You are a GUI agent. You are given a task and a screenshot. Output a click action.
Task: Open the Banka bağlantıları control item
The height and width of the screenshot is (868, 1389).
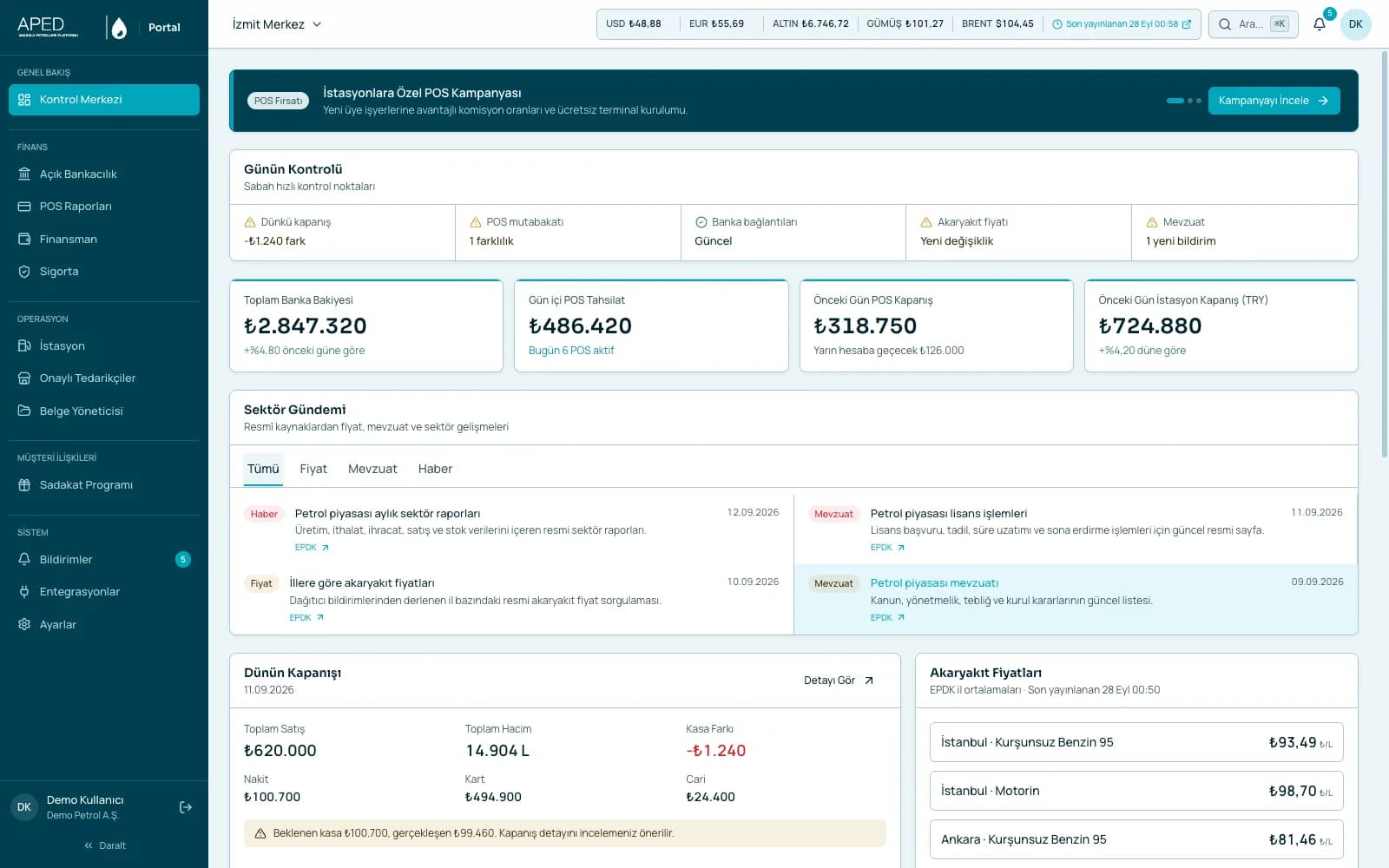(793, 233)
